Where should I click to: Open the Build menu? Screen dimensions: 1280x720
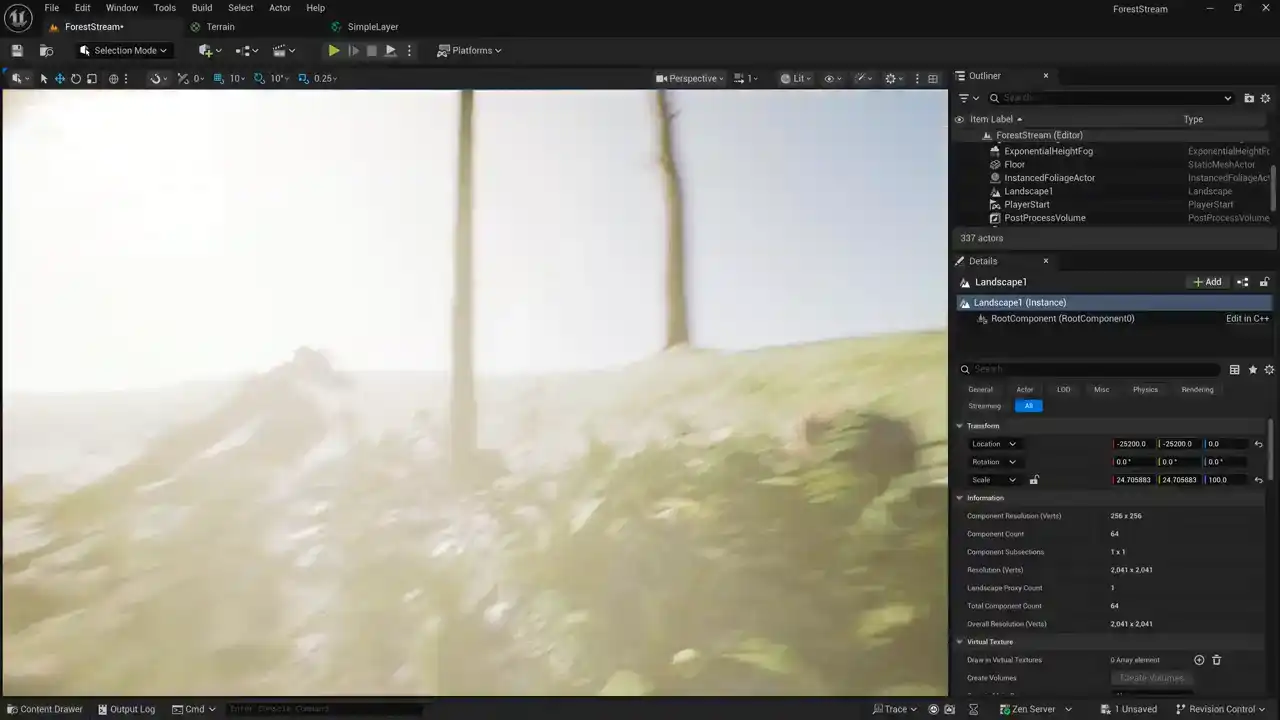(202, 8)
